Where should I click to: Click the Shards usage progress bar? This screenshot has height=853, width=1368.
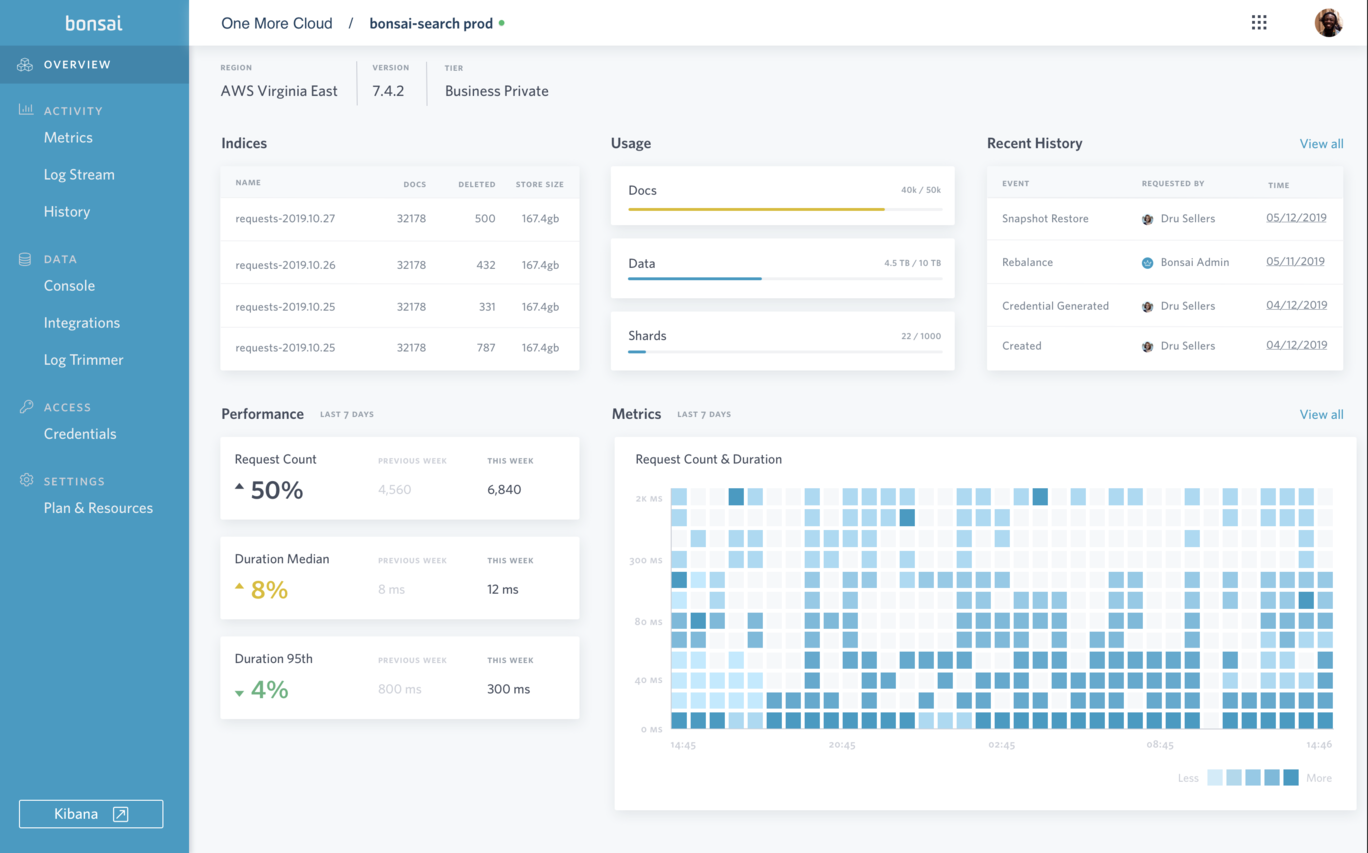click(x=785, y=352)
